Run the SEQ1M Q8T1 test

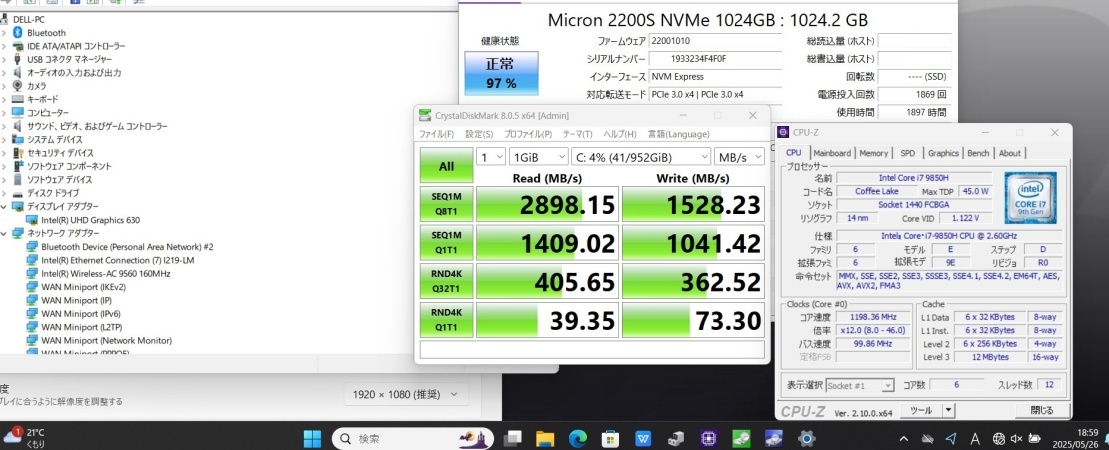[x=446, y=204]
